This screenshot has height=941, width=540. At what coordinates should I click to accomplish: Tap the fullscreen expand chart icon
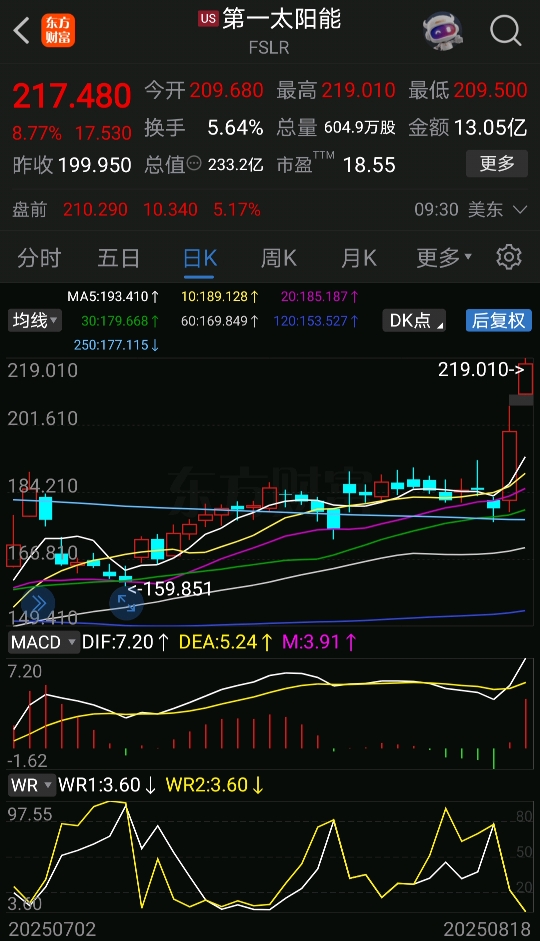(127, 603)
